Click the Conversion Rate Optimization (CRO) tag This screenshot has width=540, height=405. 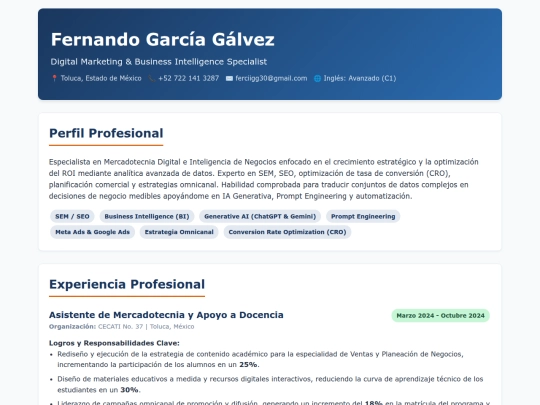pos(288,232)
